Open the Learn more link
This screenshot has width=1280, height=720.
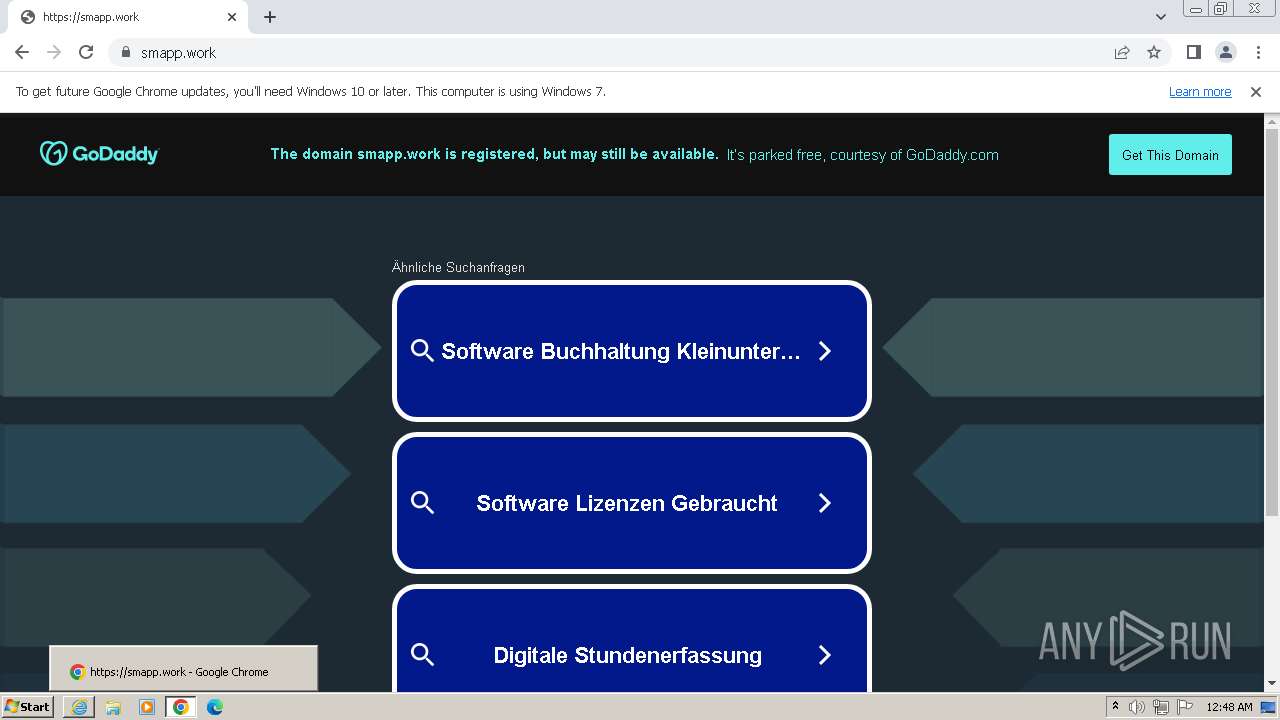pyautogui.click(x=1200, y=91)
